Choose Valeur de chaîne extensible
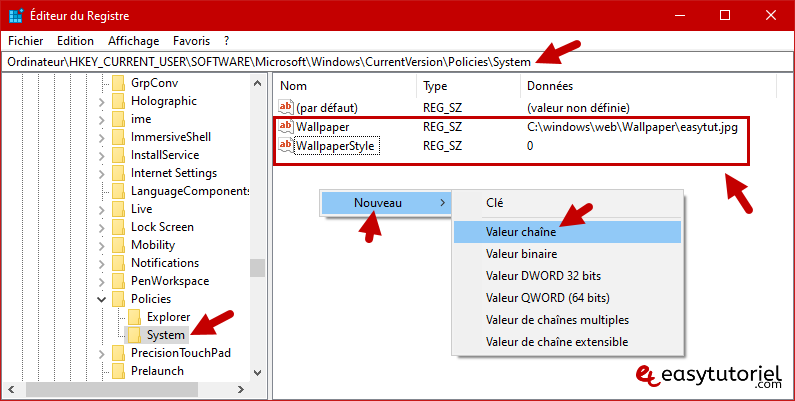The width and height of the screenshot is (795, 401). 567,342
